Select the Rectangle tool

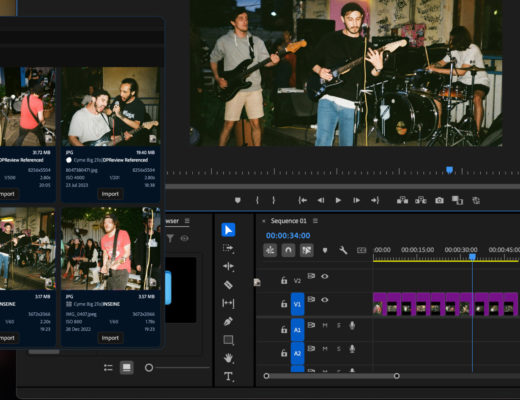coord(228,340)
